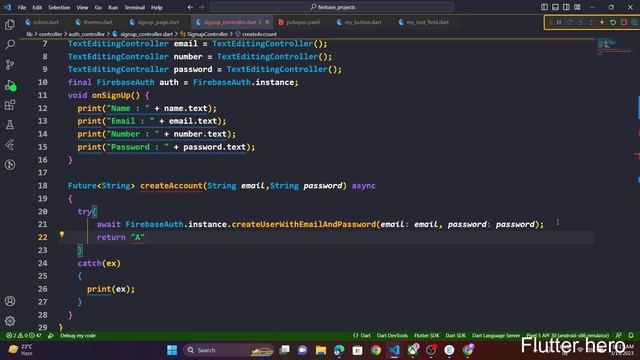Toggle the secondary side bar layout
Image resolution: width=640 pixels, height=360 pixels.
[566, 7]
